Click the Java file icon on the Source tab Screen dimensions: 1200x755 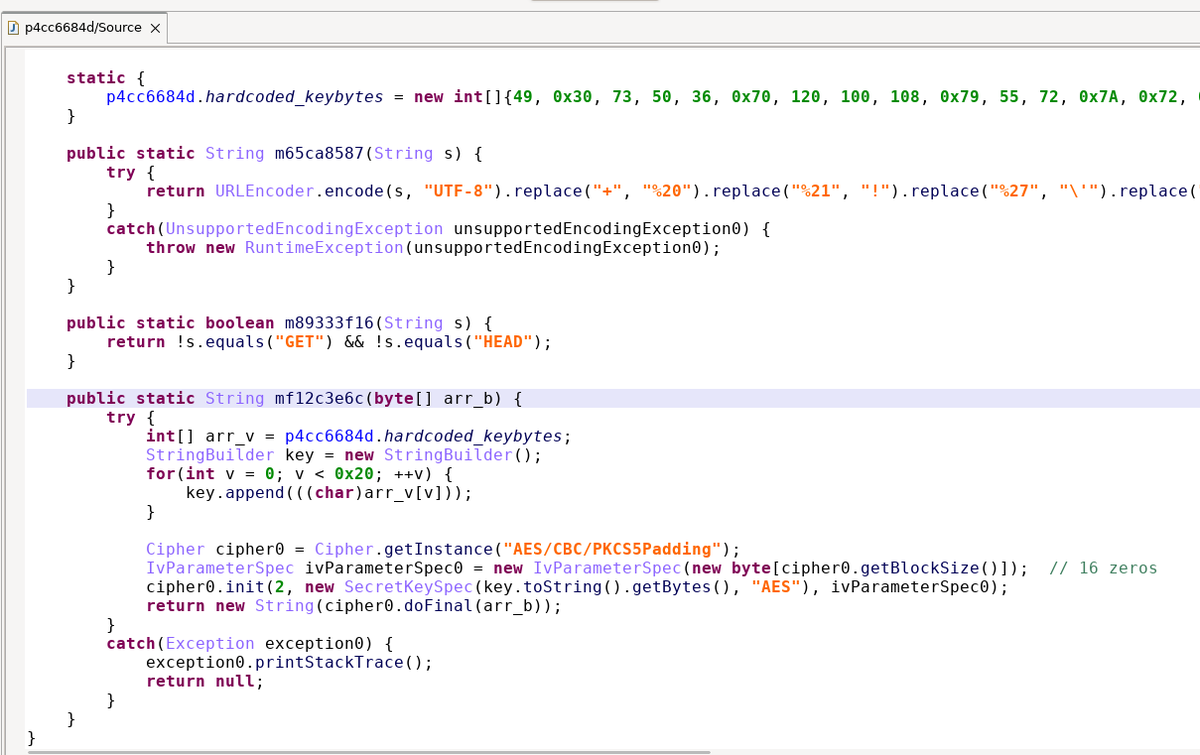[x=13, y=27]
